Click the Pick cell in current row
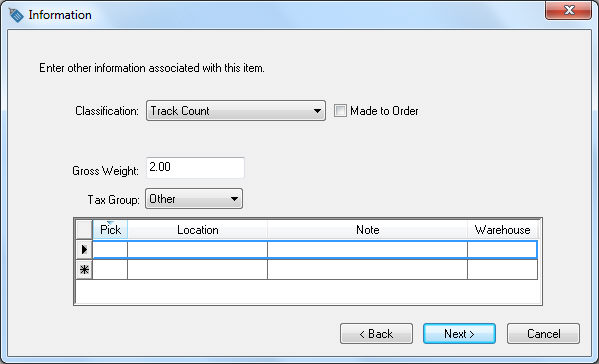 tap(110, 250)
